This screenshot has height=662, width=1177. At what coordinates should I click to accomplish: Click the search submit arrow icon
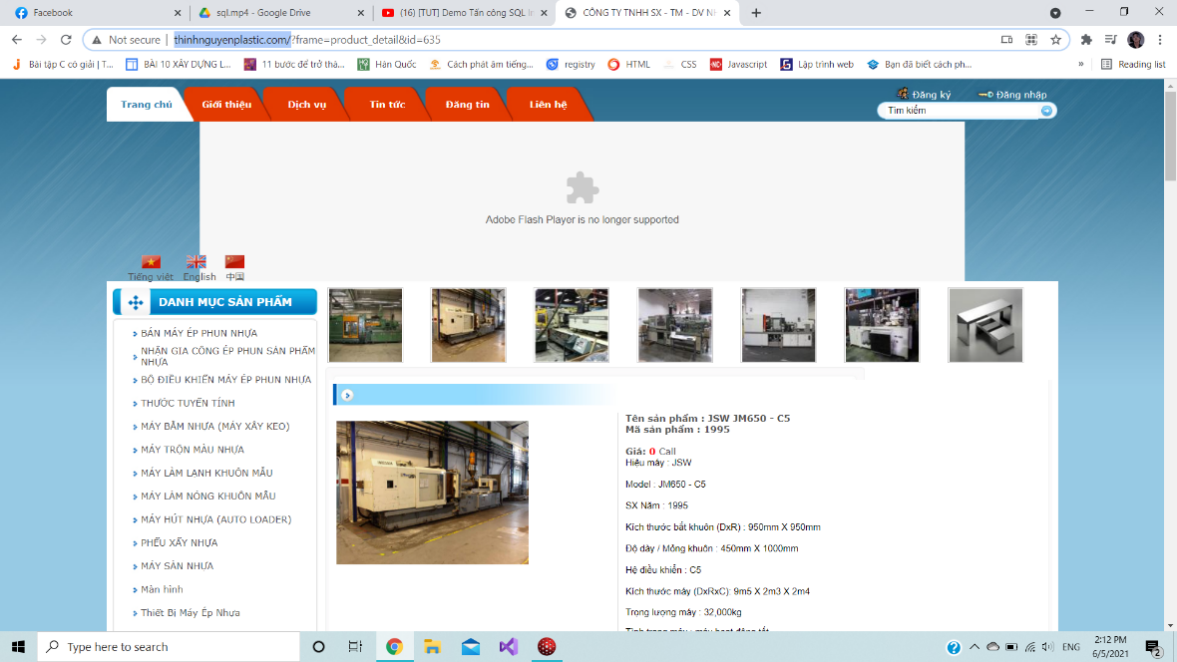coord(1046,110)
